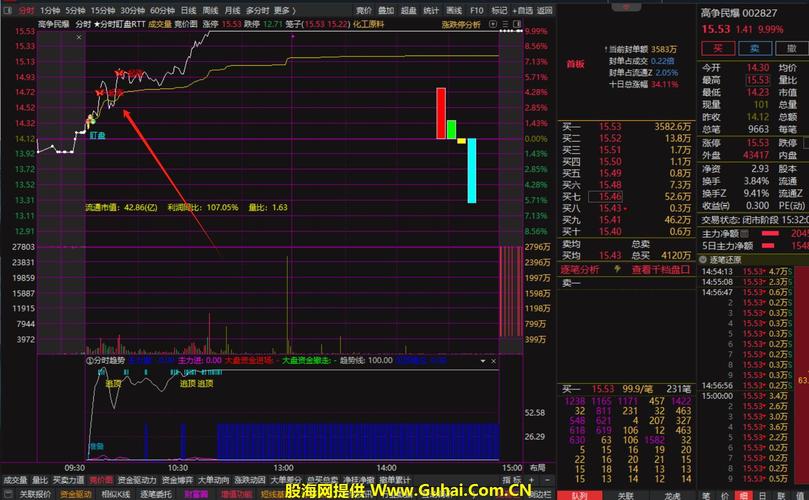Click the 首板 red label
This screenshot has height=500, width=809.
pyautogui.click(x=575, y=64)
